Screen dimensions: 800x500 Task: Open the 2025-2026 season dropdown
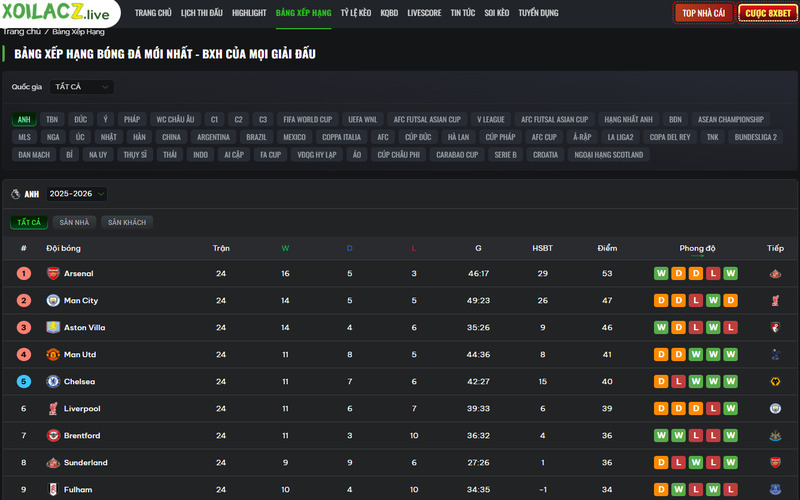click(76, 194)
